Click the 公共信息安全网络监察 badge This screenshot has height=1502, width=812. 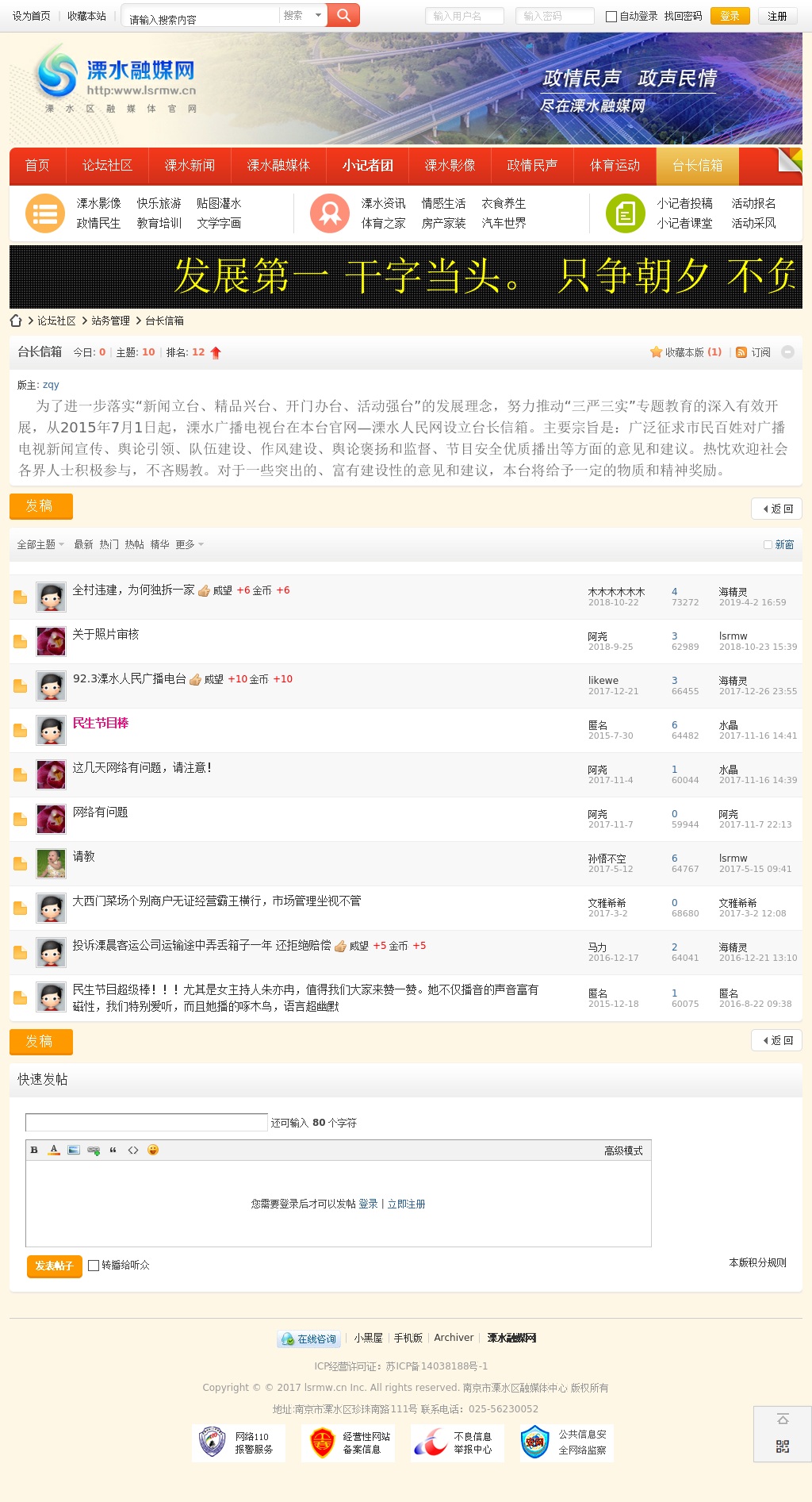566,1442
